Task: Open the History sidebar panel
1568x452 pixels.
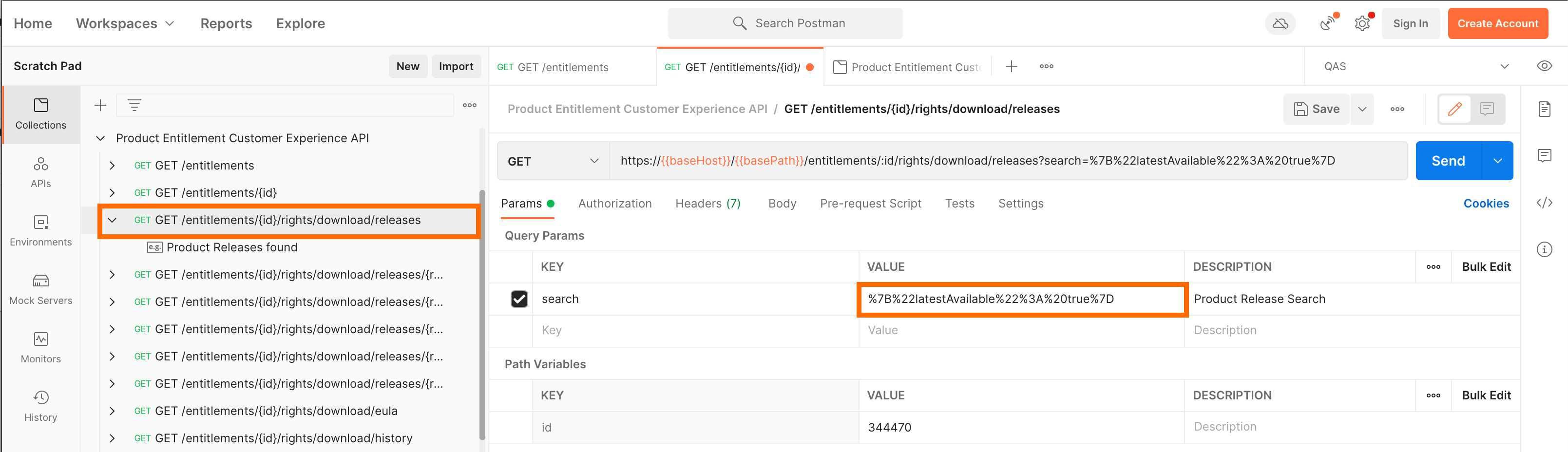Action: coord(41,406)
